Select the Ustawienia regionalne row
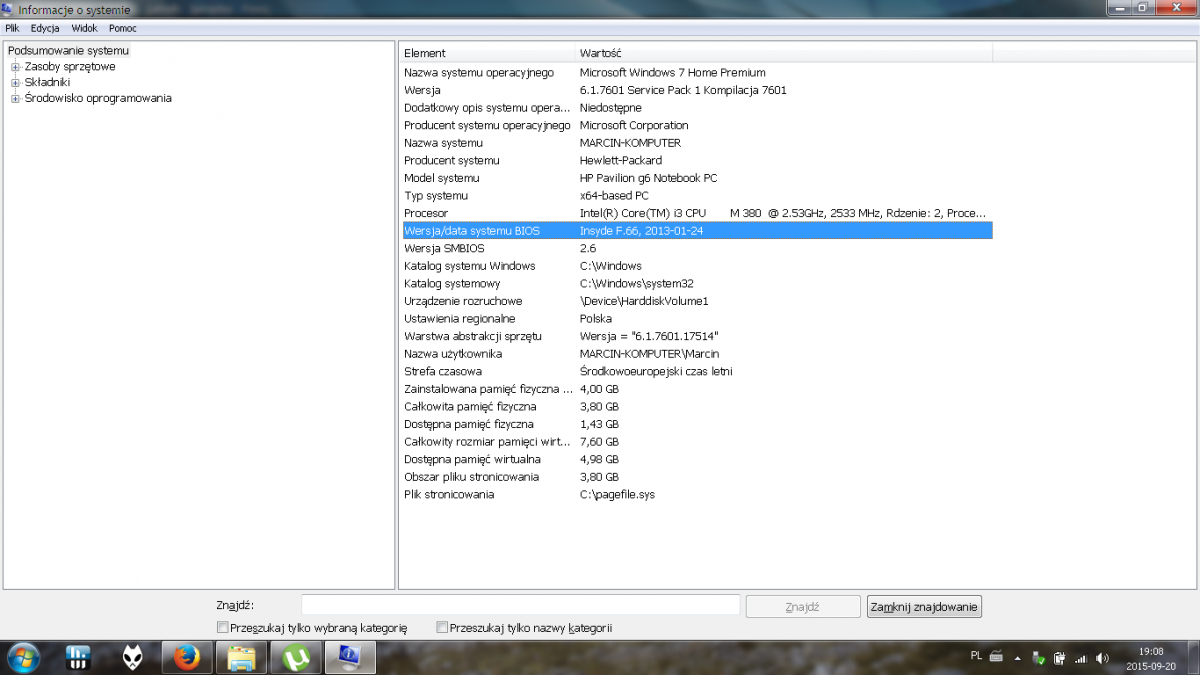The height and width of the screenshot is (675, 1200). 696,318
